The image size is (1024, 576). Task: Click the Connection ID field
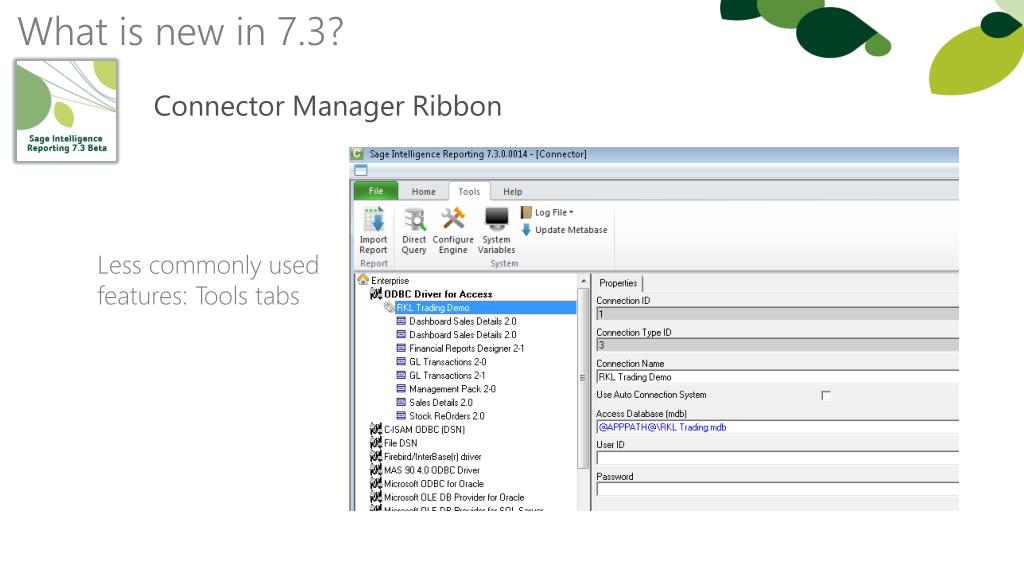pyautogui.click(x=777, y=314)
